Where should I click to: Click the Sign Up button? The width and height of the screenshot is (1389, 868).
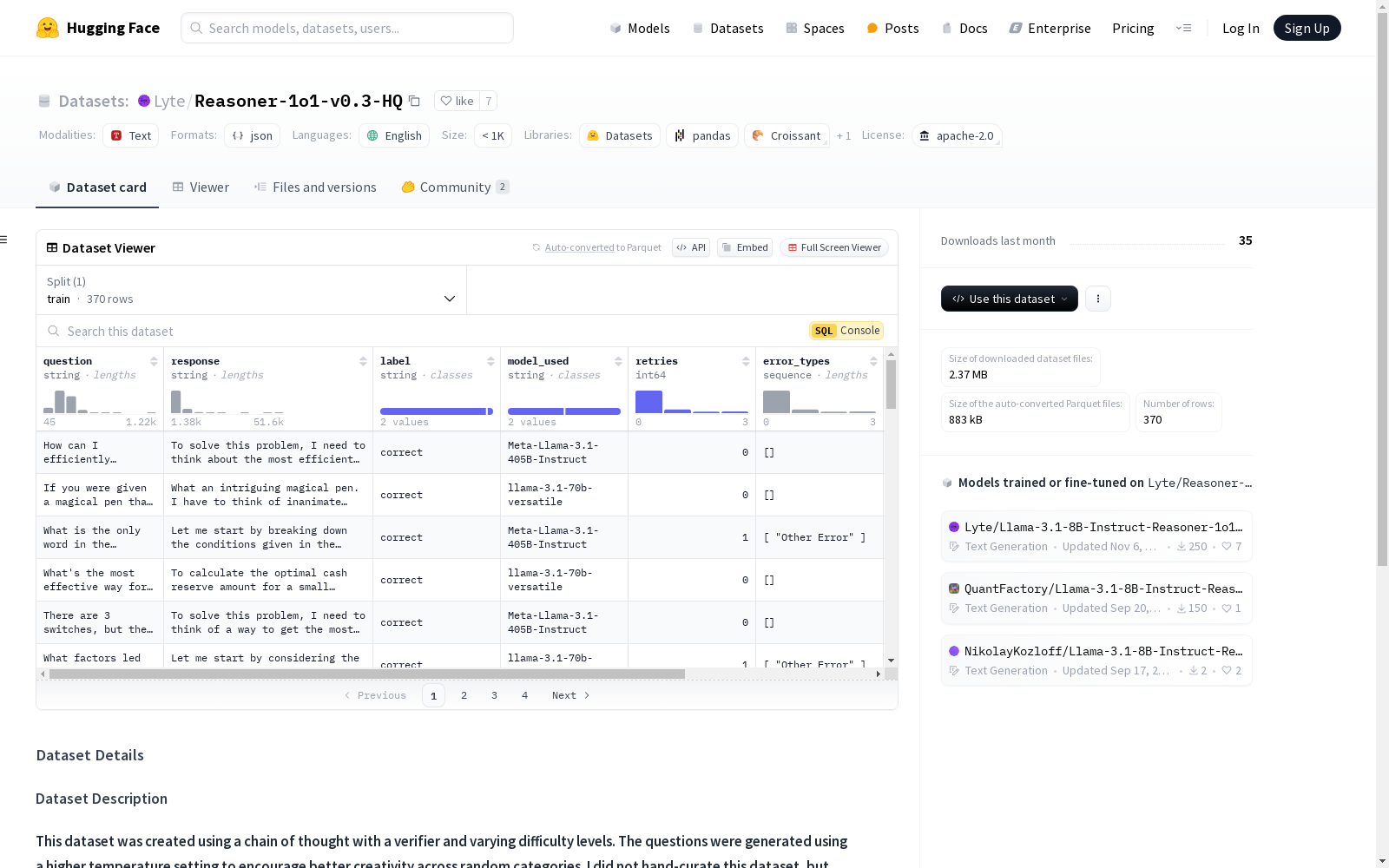pyautogui.click(x=1307, y=28)
